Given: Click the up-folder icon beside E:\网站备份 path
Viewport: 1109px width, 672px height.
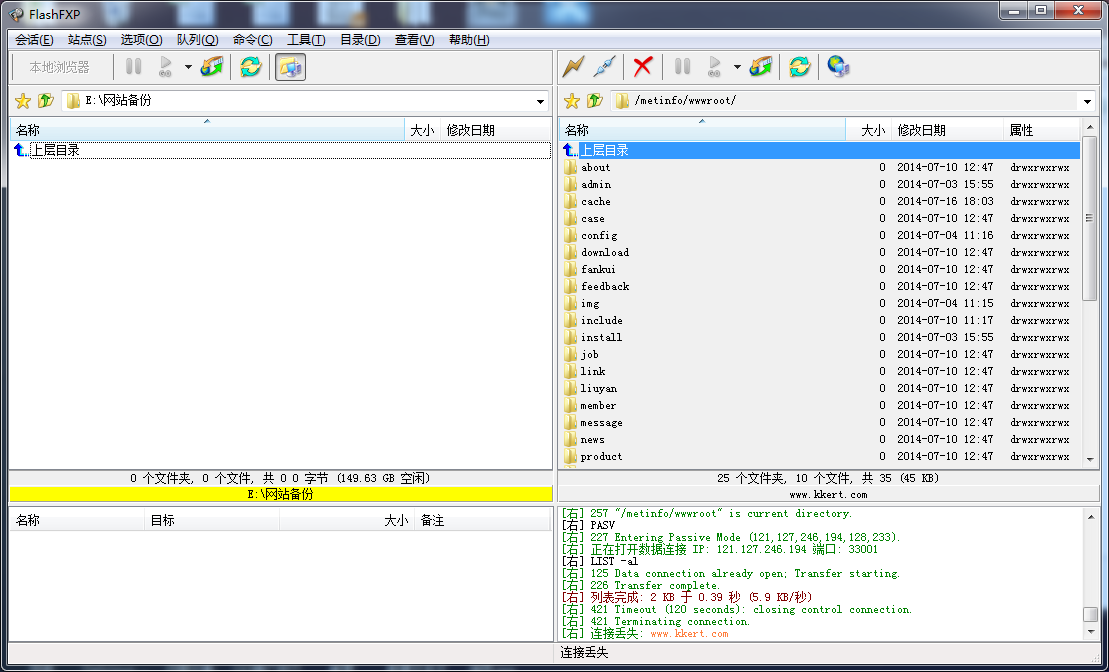Looking at the screenshot, I should coord(46,101).
